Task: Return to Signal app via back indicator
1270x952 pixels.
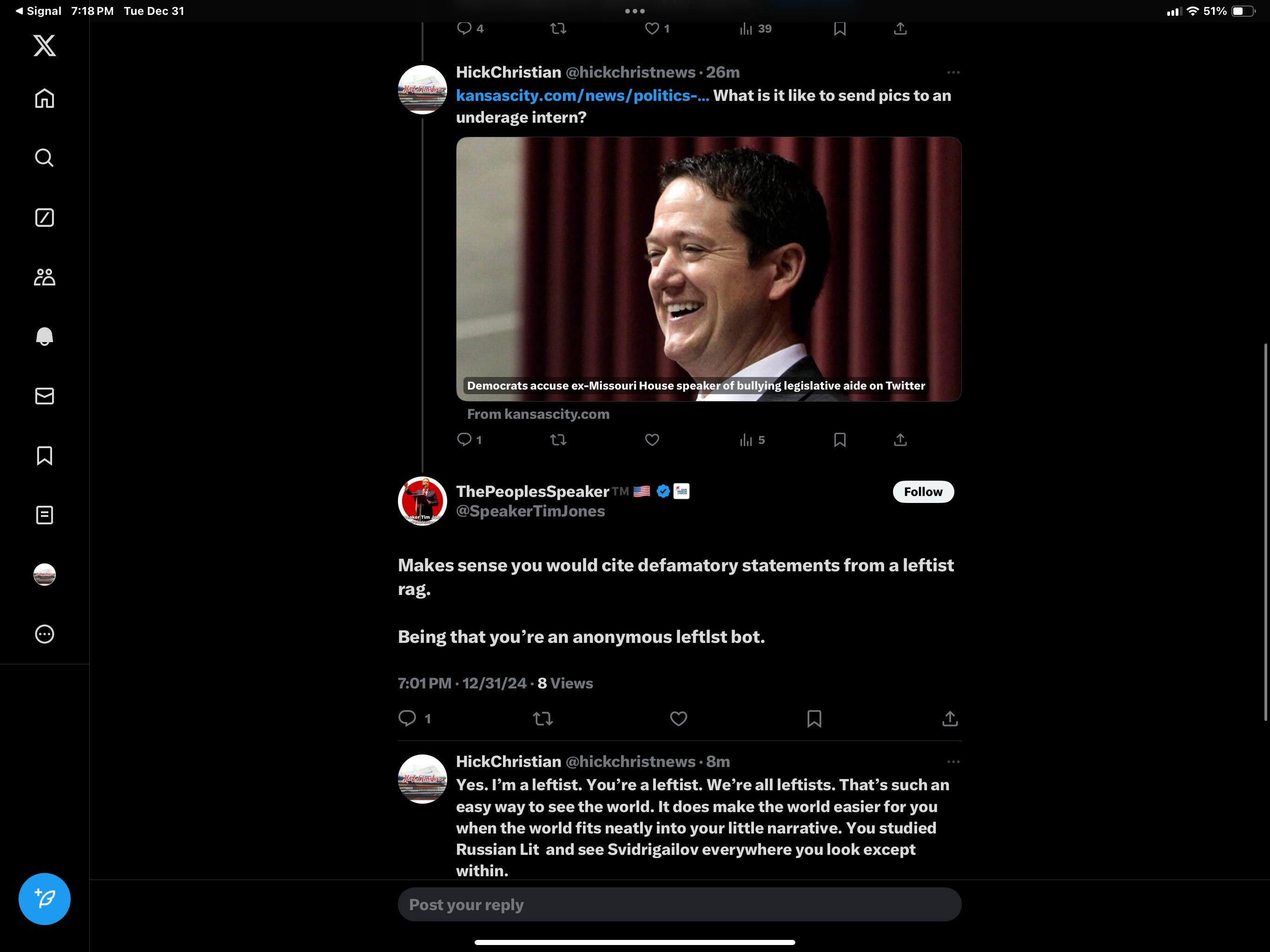Action: pos(38,11)
